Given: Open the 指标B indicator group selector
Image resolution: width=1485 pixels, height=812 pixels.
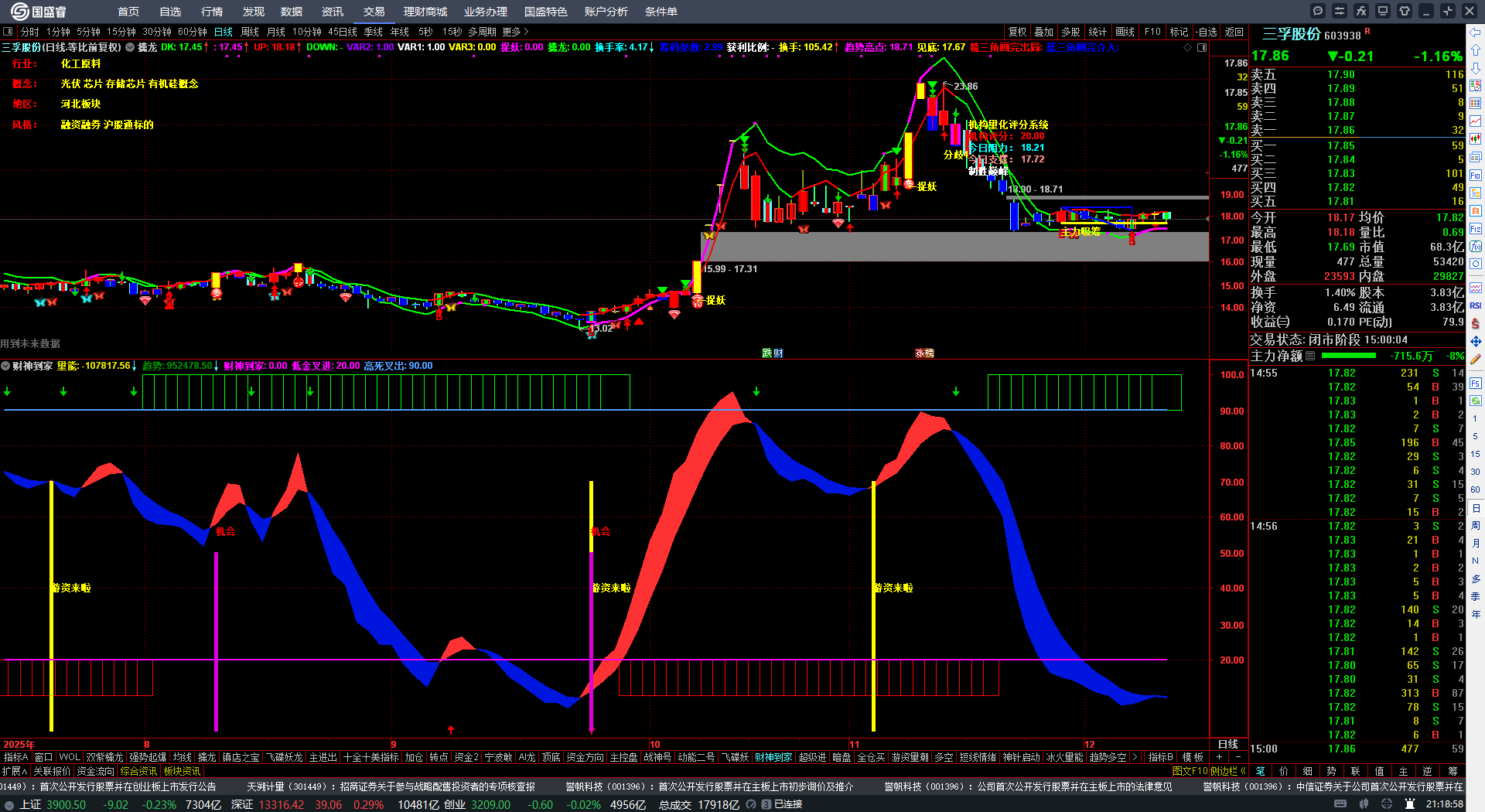Looking at the screenshot, I should [x=1160, y=757].
